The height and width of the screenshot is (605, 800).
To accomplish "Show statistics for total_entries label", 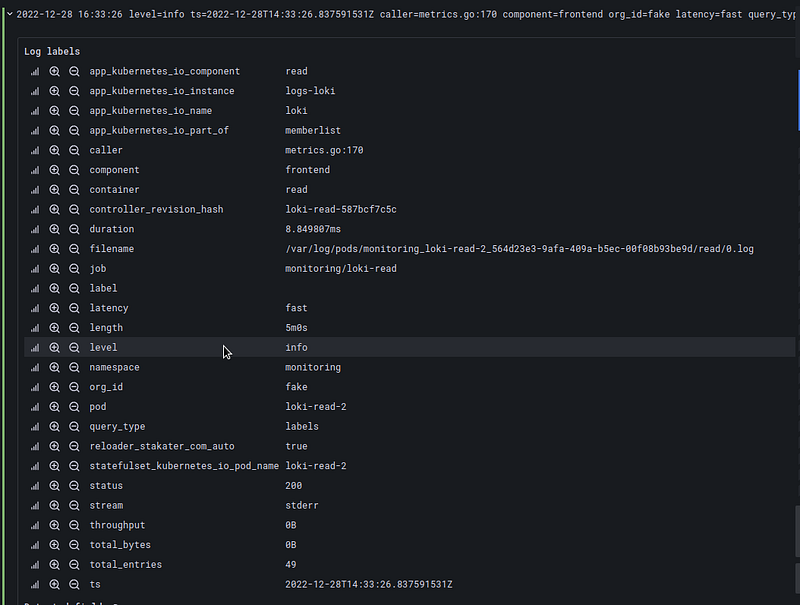I will point(35,565).
